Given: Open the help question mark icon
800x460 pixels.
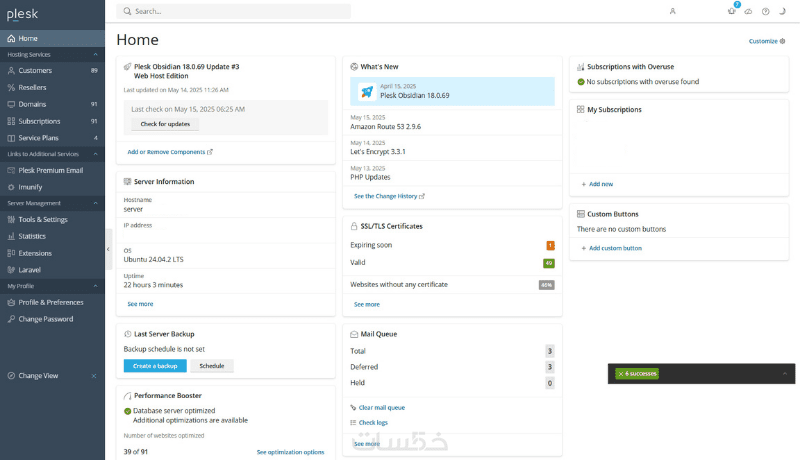Looking at the screenshot, I should coord(765,11).
